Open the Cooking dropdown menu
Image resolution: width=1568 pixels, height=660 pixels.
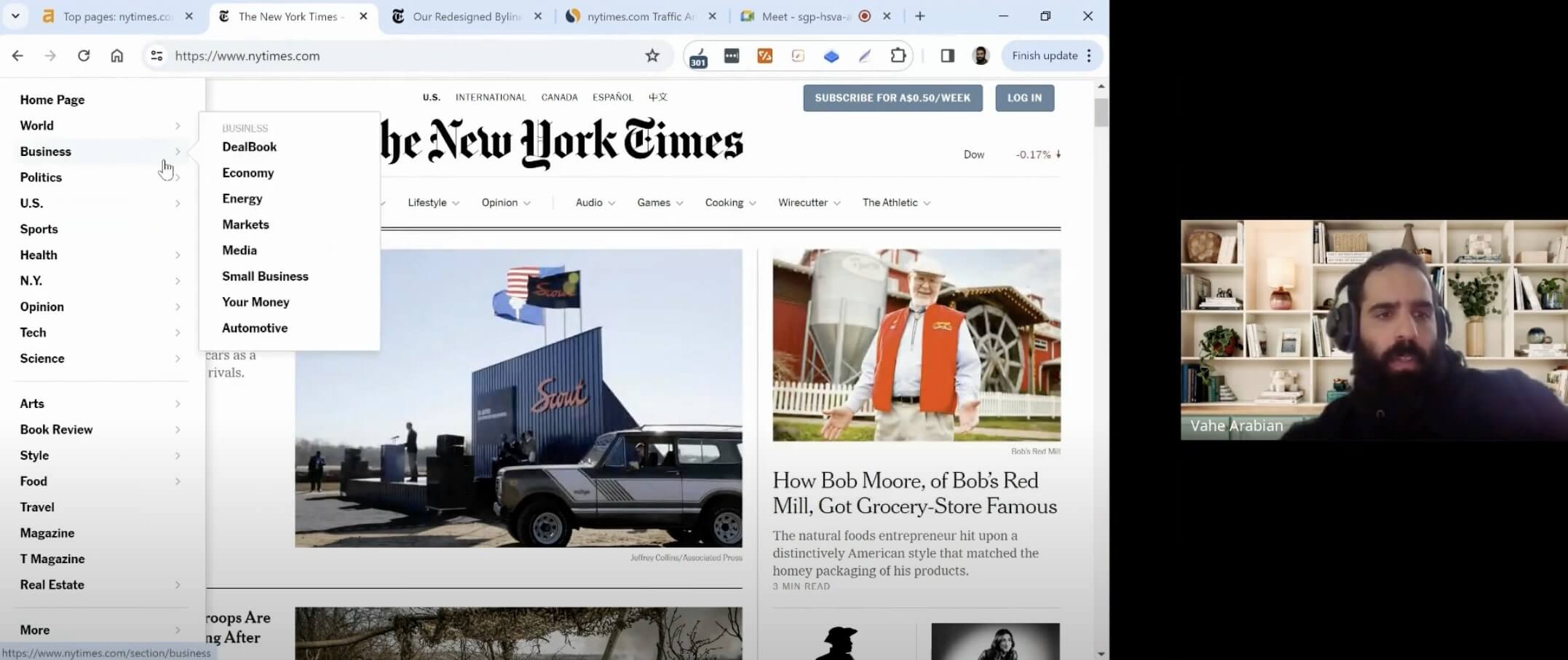(730, 203)
